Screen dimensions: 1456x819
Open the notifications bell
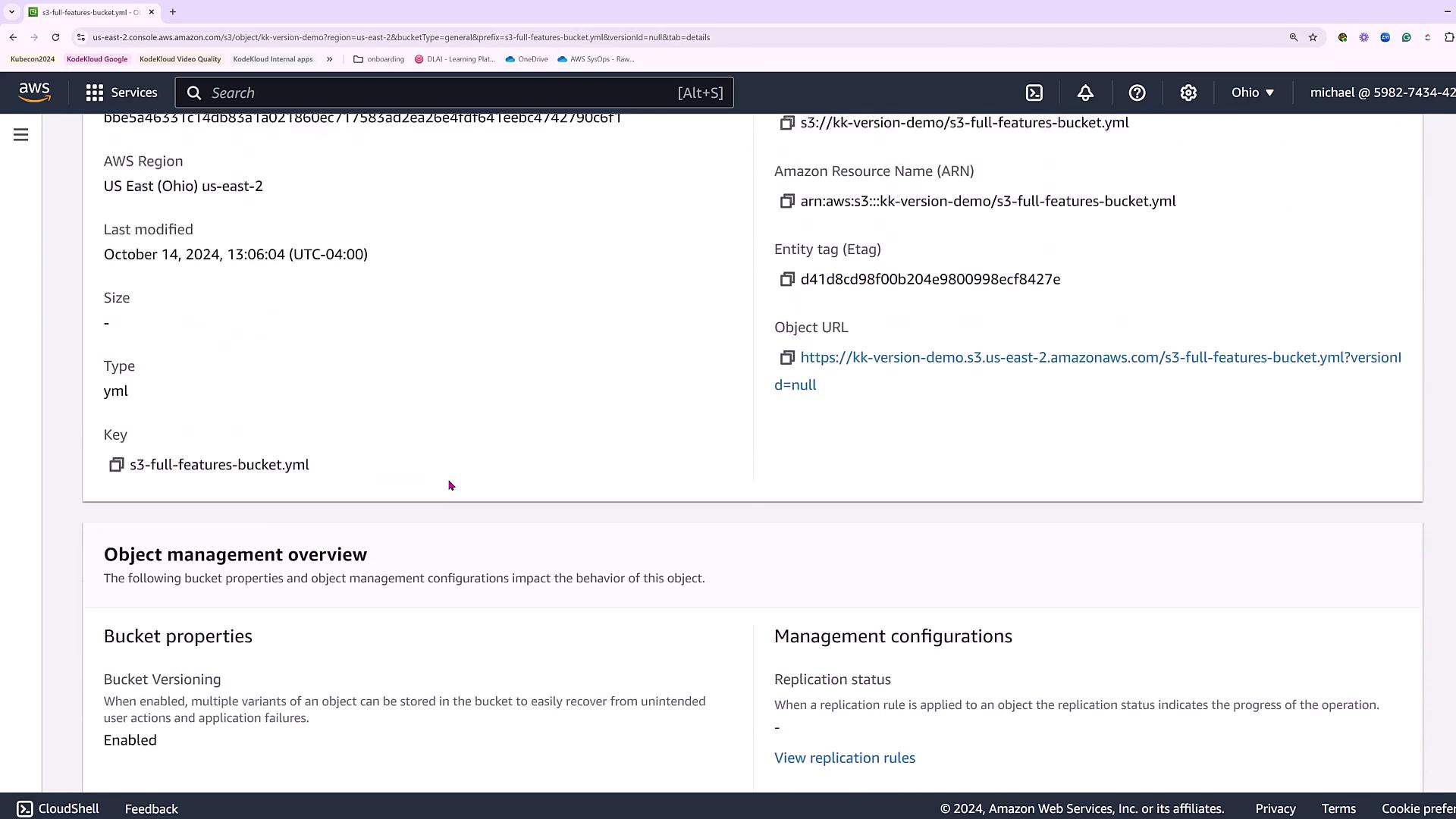coord(1085,93)
